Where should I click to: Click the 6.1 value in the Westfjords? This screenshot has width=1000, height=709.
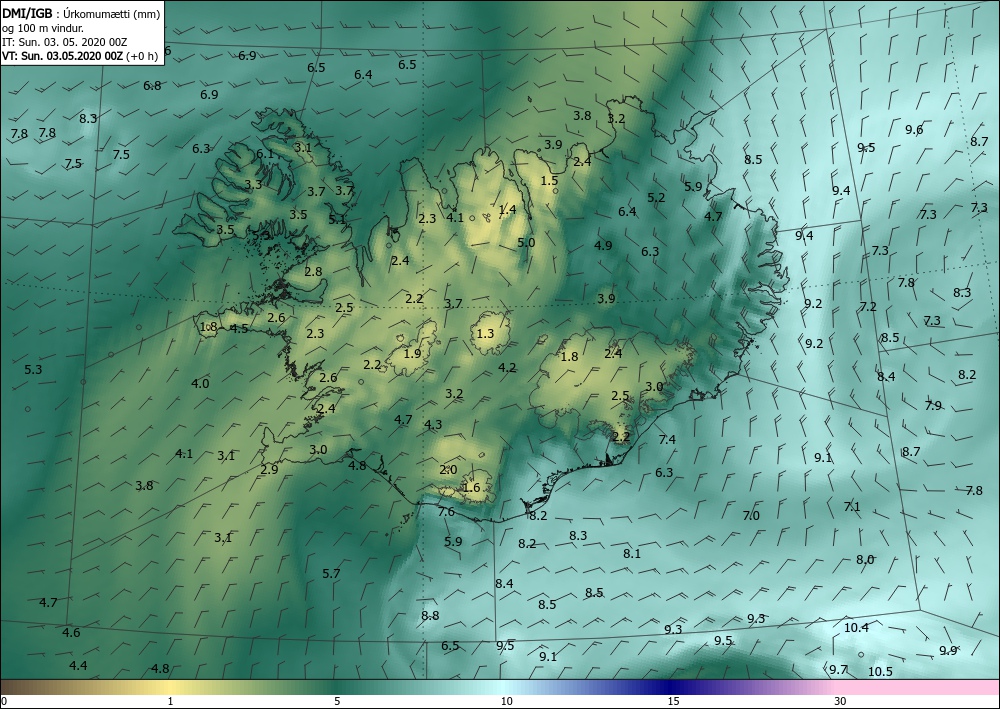pyautogui.click(x=265, y=154)
